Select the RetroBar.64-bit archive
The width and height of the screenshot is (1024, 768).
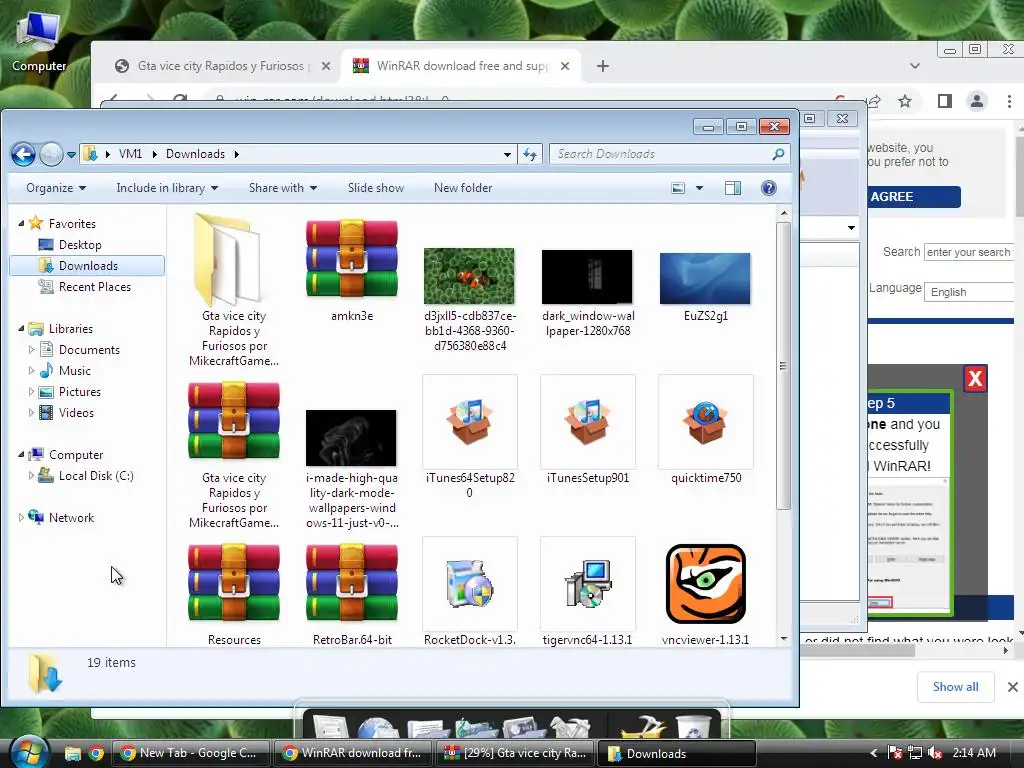pyautogui.click(x=351, y=583)
